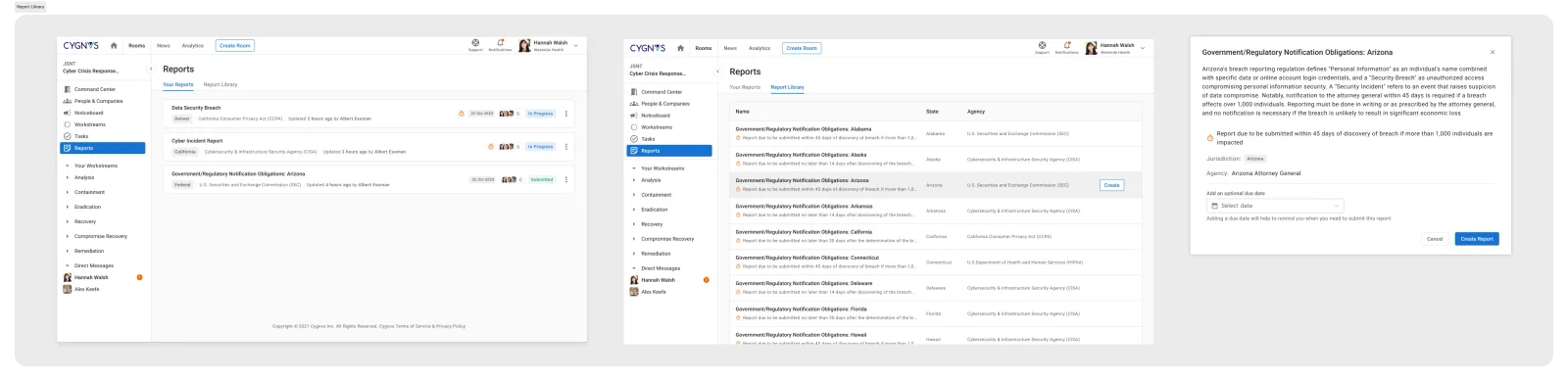Collapse sidebar arrow in Report Library screen
The height and width of the screenshot is (381, 1568).
[x=717, y=71]
